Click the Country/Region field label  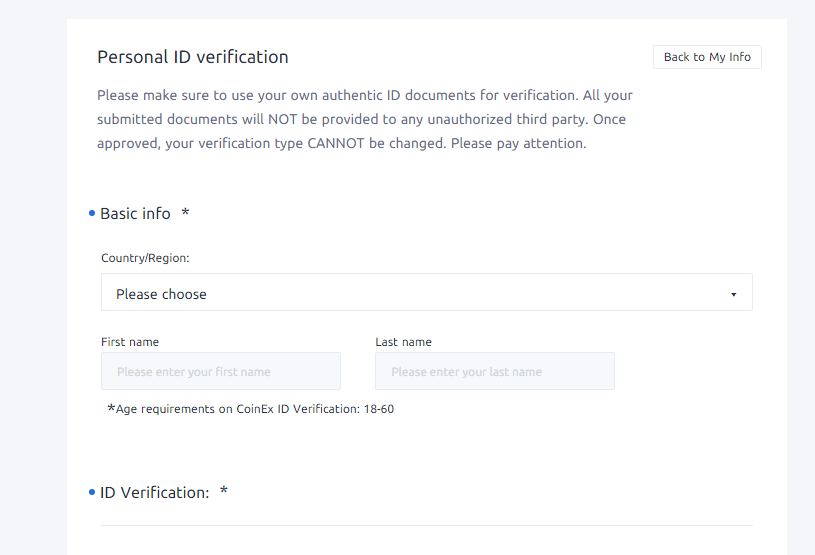pyautogui.click(x=145, y=258)
